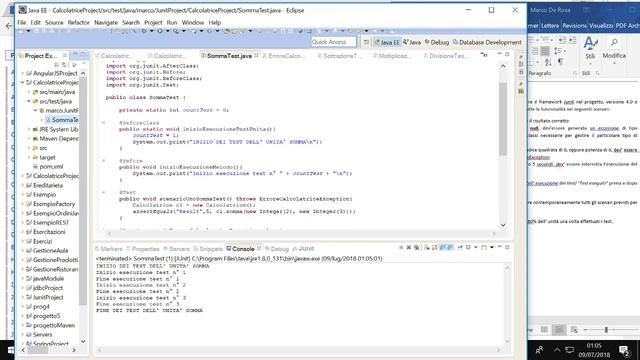Open the File menu in Eclipse
640x360 pixels.
coord(22,22)
